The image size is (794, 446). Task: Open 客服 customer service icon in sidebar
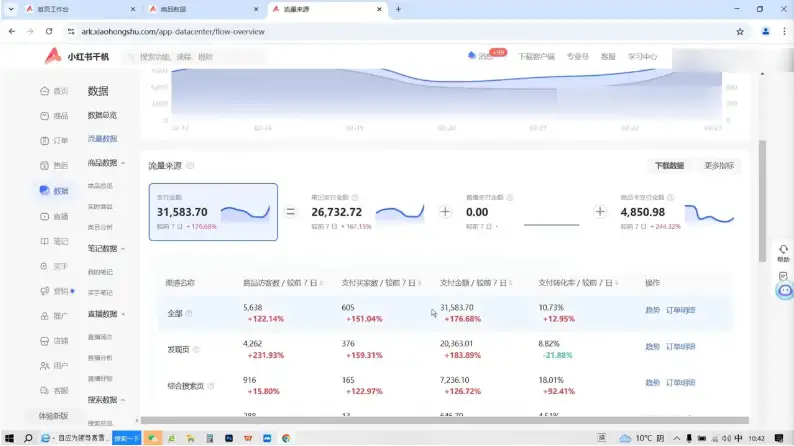[x=45, y=390]
